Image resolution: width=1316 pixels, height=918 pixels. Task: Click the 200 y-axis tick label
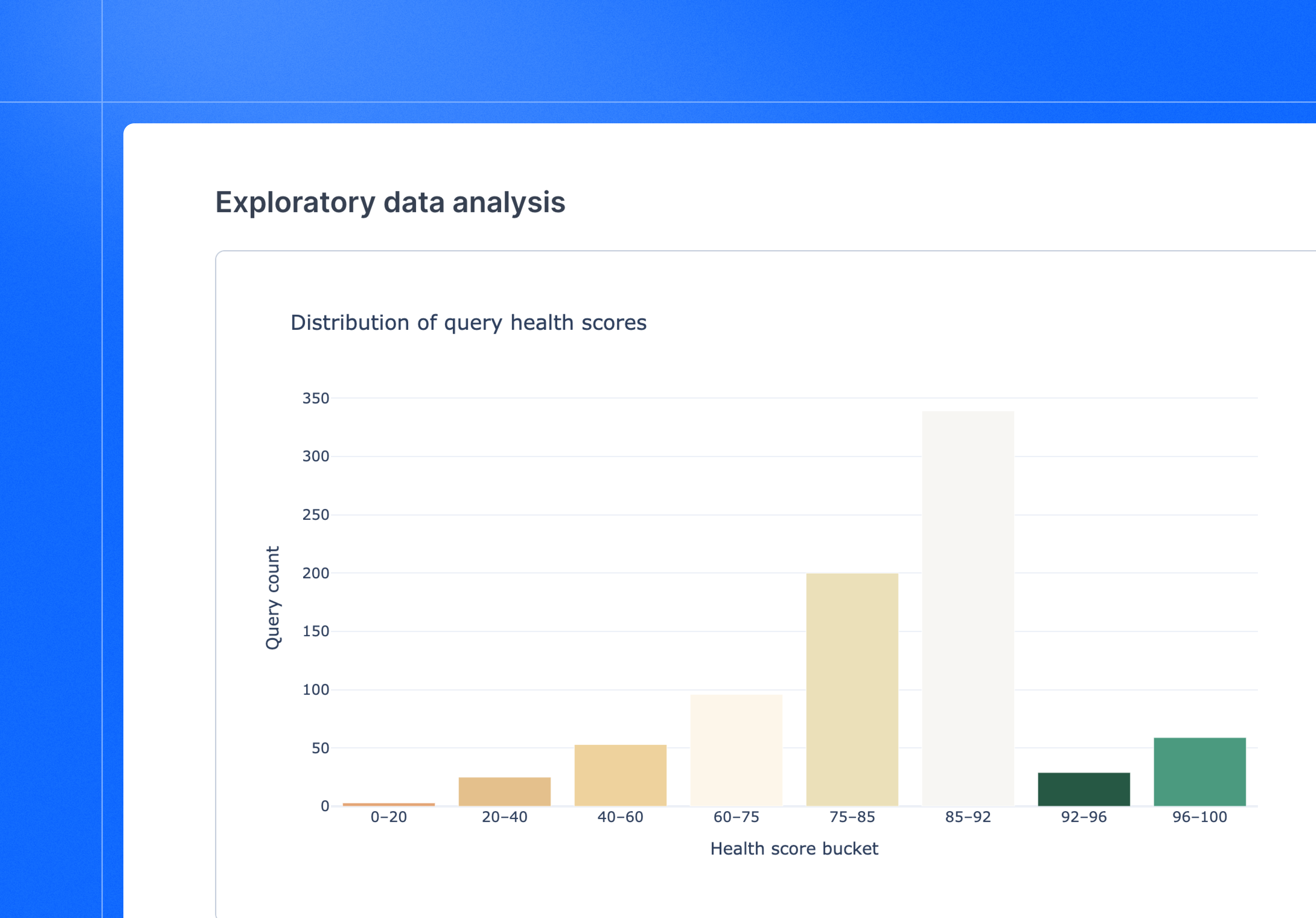point(316,573)
